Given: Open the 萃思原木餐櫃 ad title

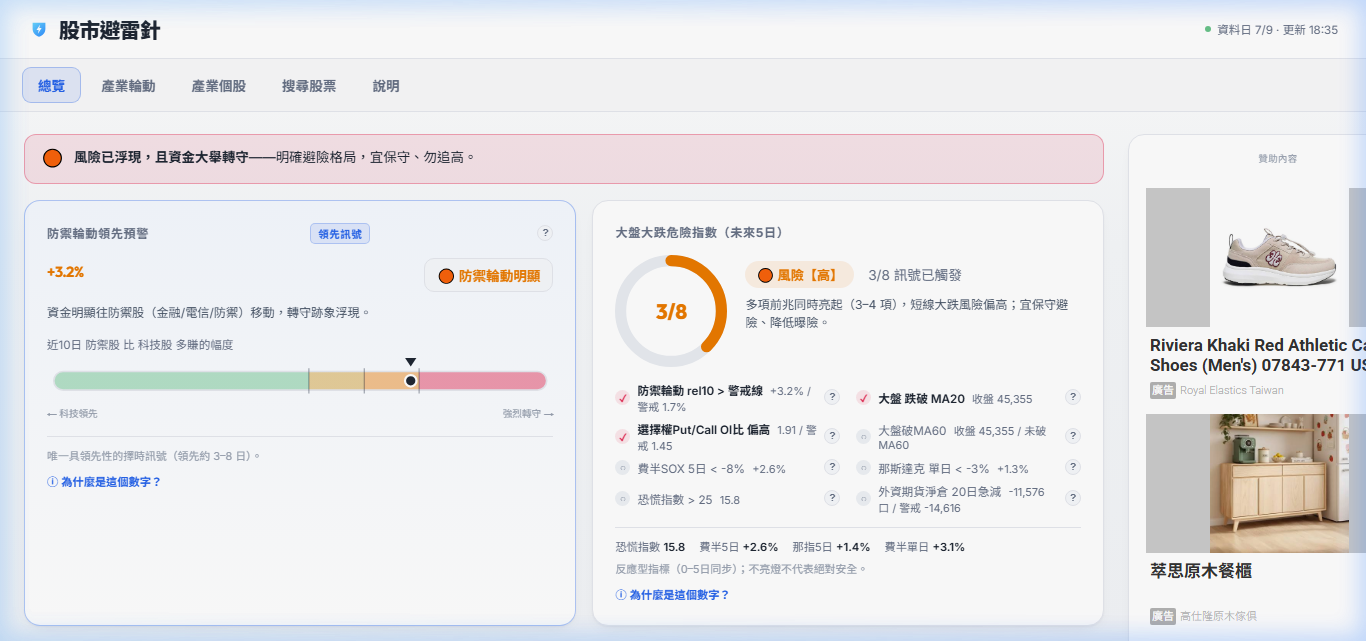Looking at the screenshot, I should tap(1201, 571).
